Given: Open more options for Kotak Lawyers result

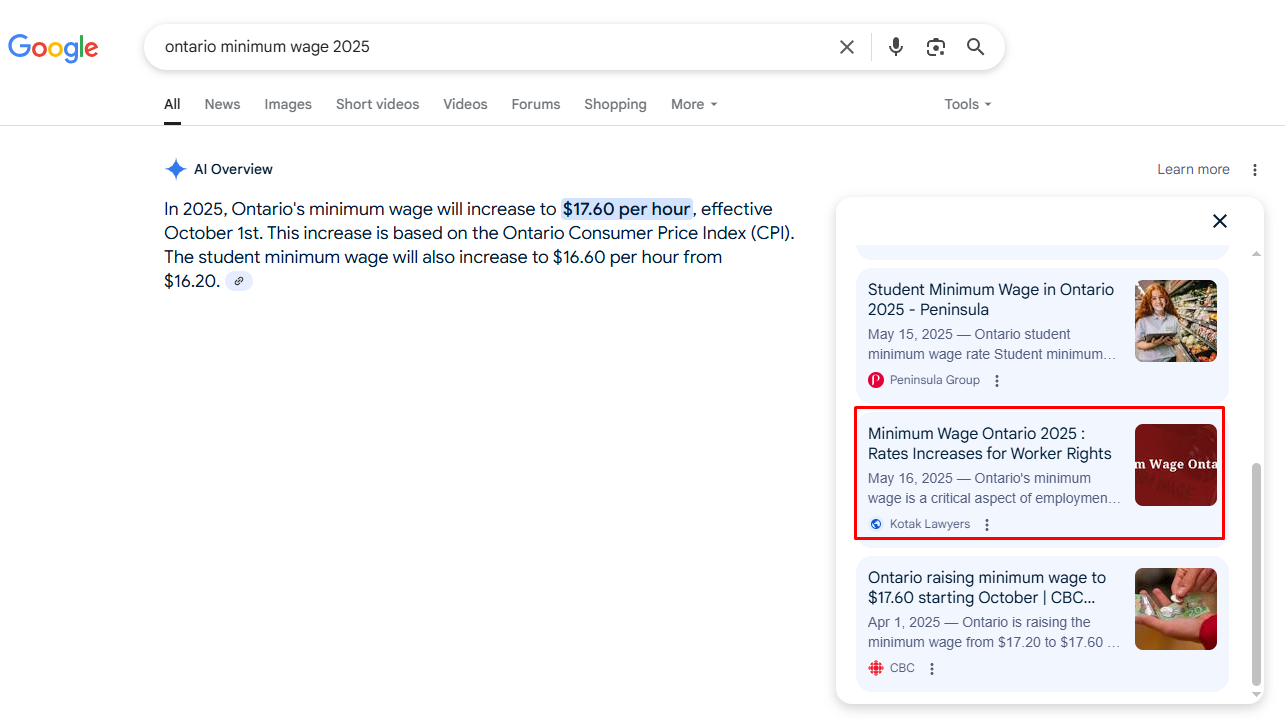Looking at the screenshot, I should 987,525.
